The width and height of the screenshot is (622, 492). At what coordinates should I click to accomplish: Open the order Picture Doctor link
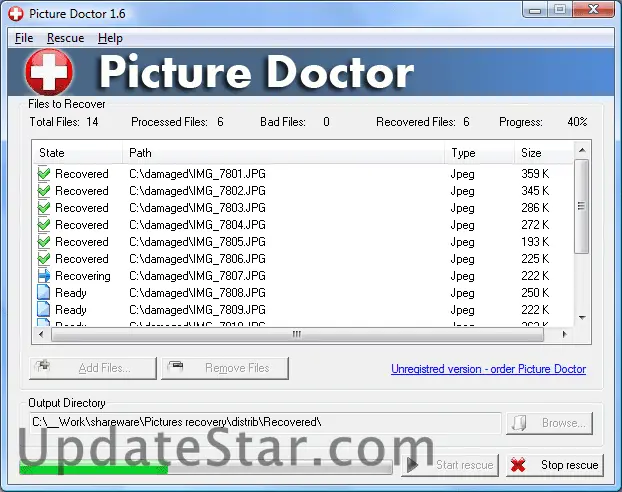[488, 369]
